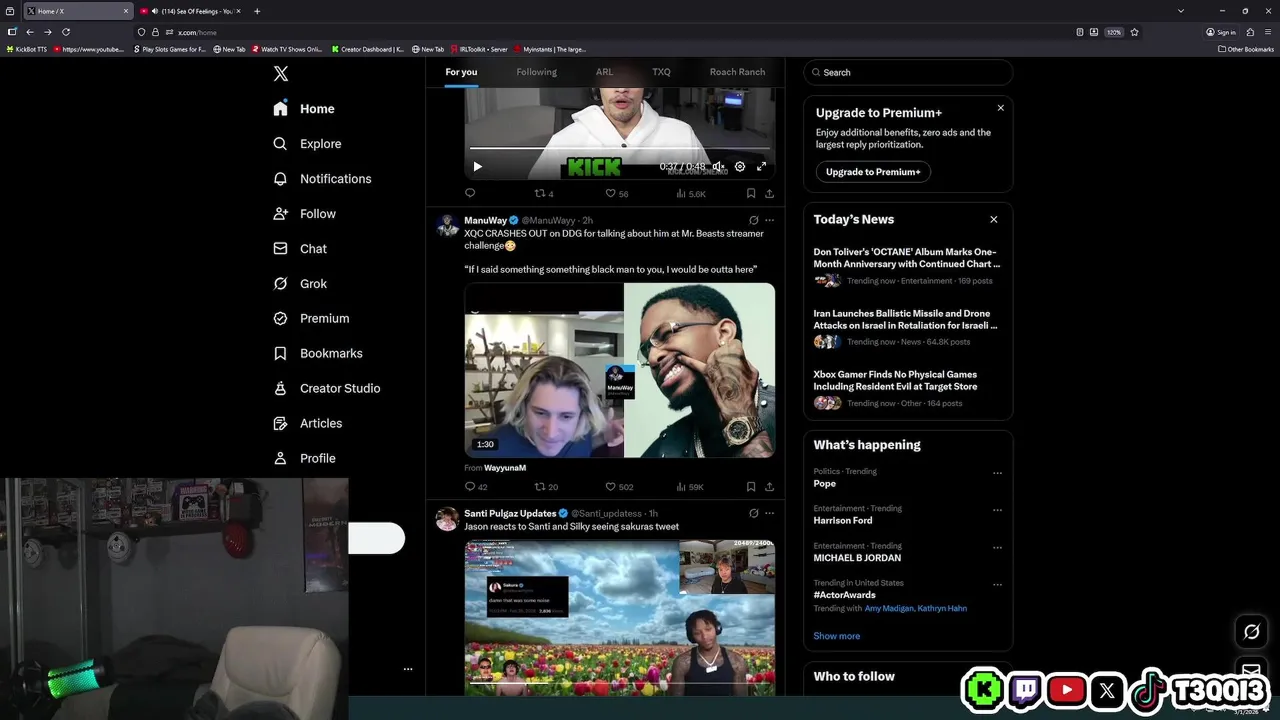Reload the browser page

(x=66, y=32)
